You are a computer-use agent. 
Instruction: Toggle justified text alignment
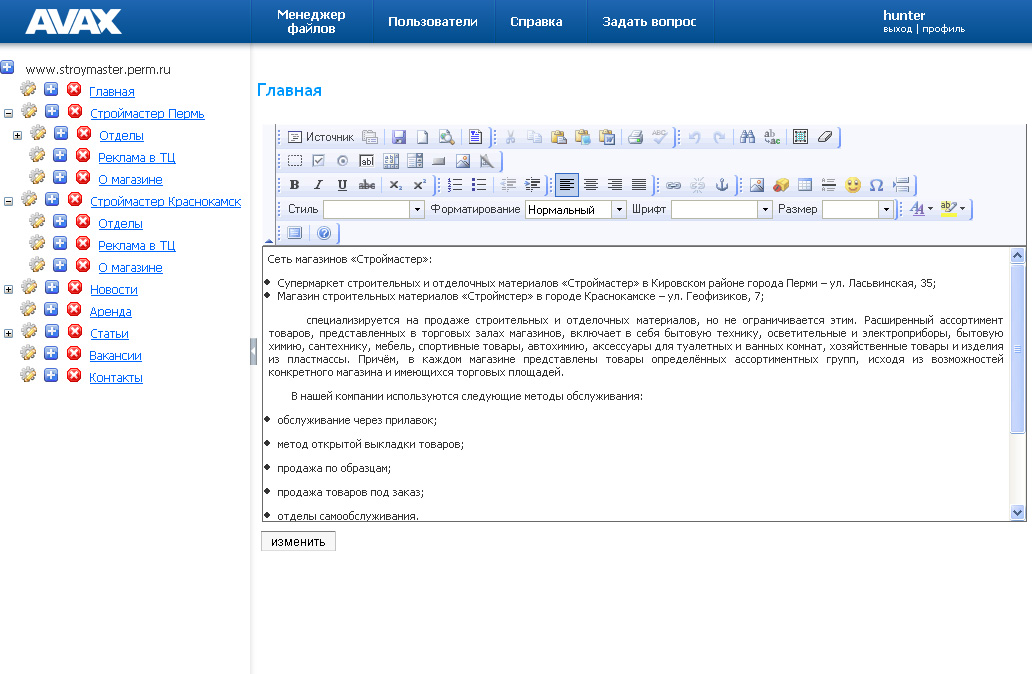[639, 185]
